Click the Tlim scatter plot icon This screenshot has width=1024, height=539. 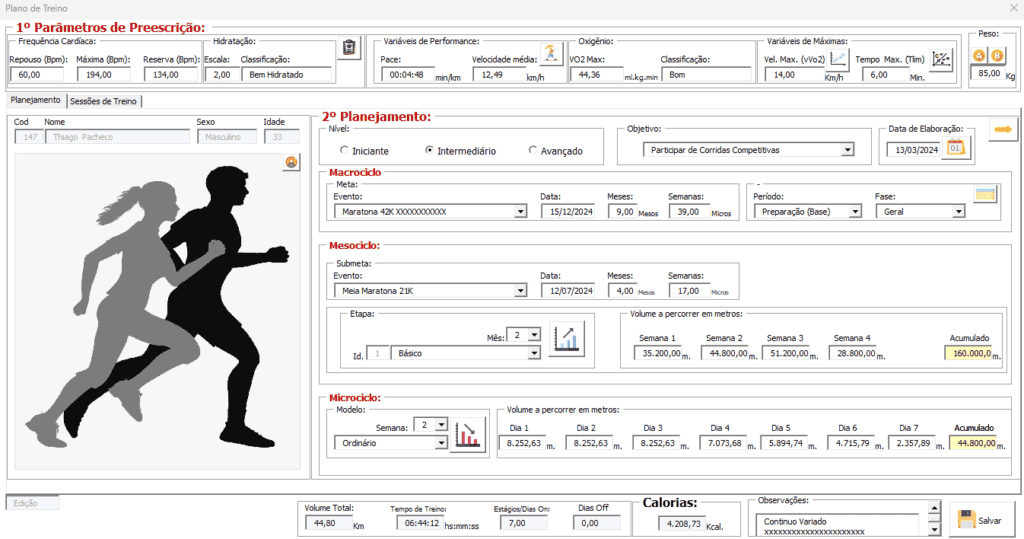[x=941, y=59]
